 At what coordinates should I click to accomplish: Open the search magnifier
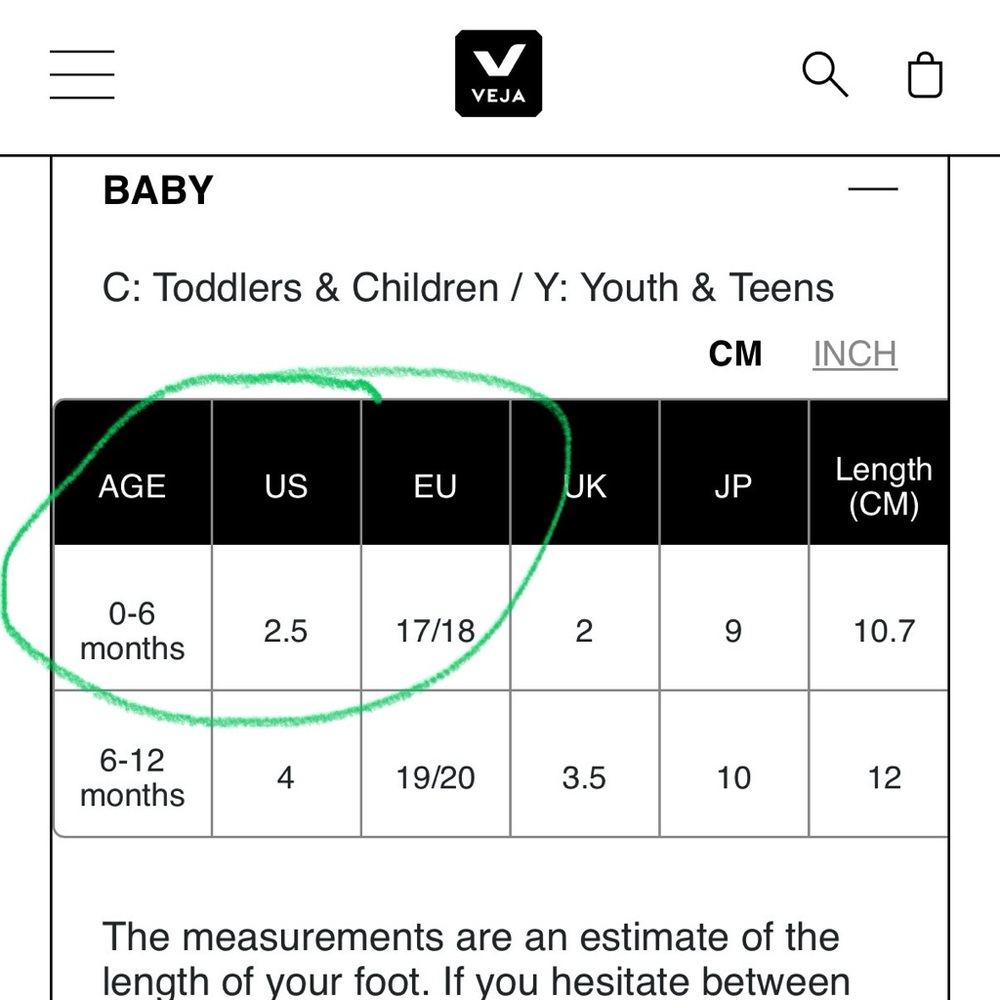(x=825, y=75)
